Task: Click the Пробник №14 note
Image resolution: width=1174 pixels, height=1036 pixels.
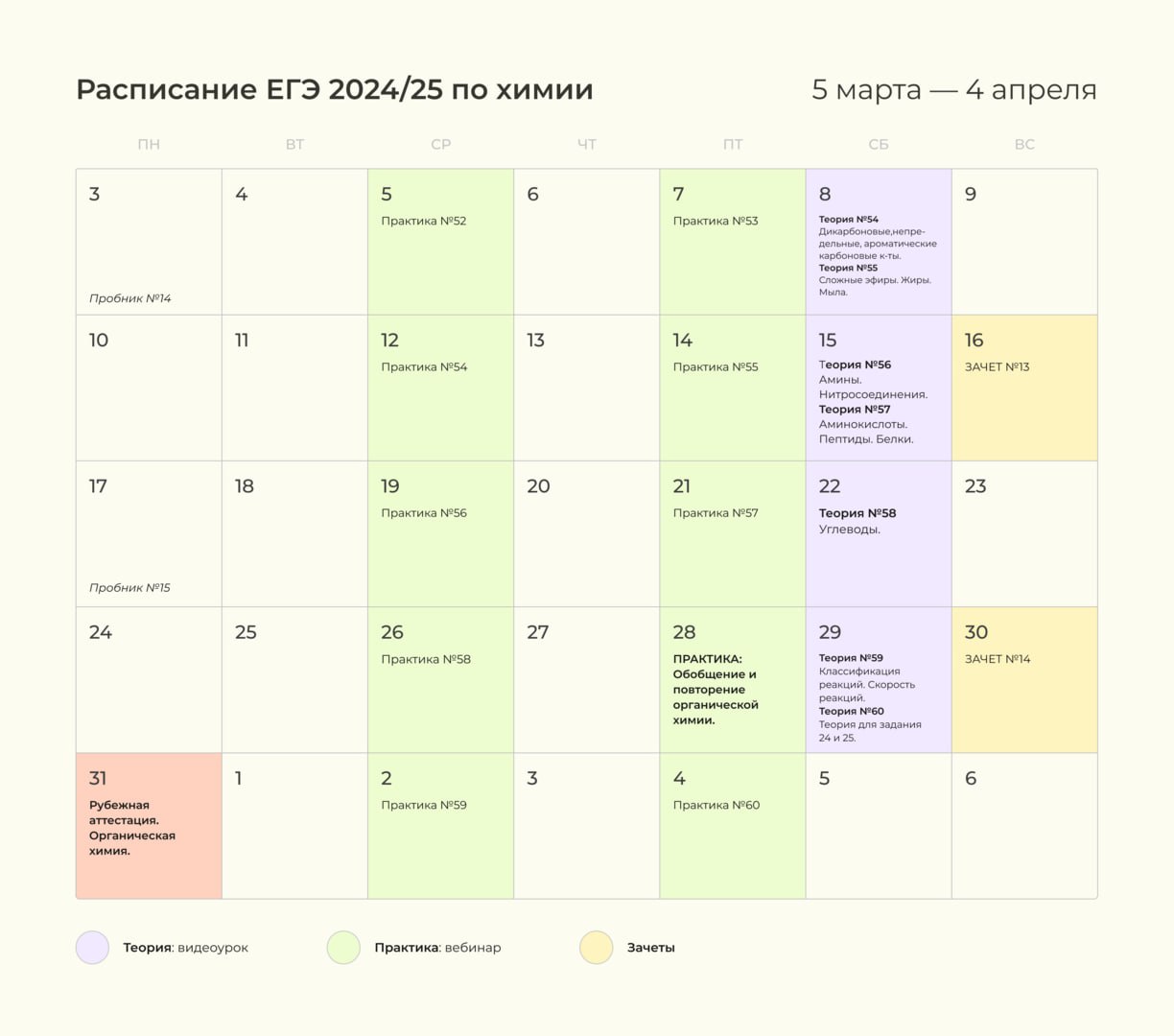Action: (130, 298)
